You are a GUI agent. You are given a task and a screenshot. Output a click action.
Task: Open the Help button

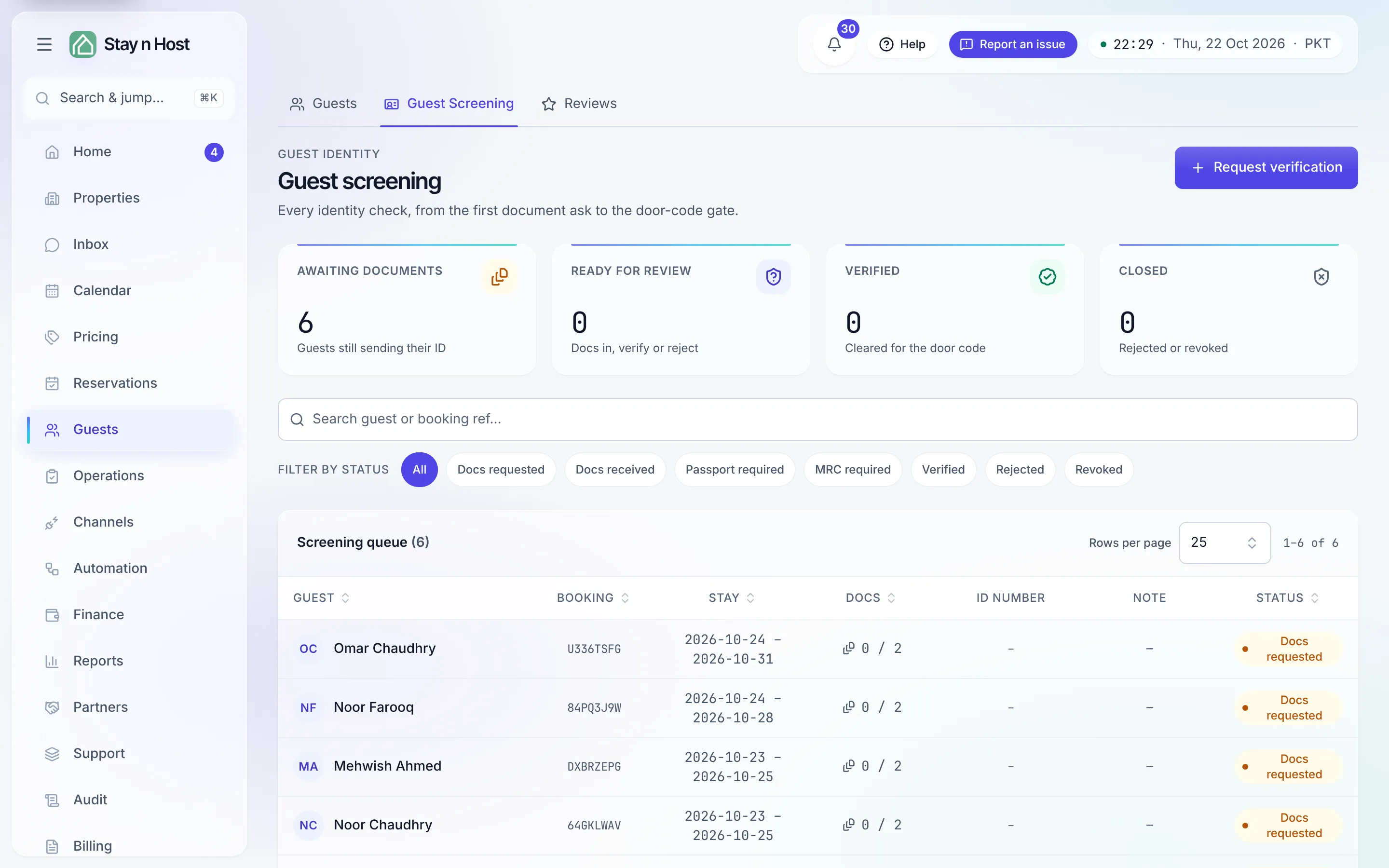point(902,44)
